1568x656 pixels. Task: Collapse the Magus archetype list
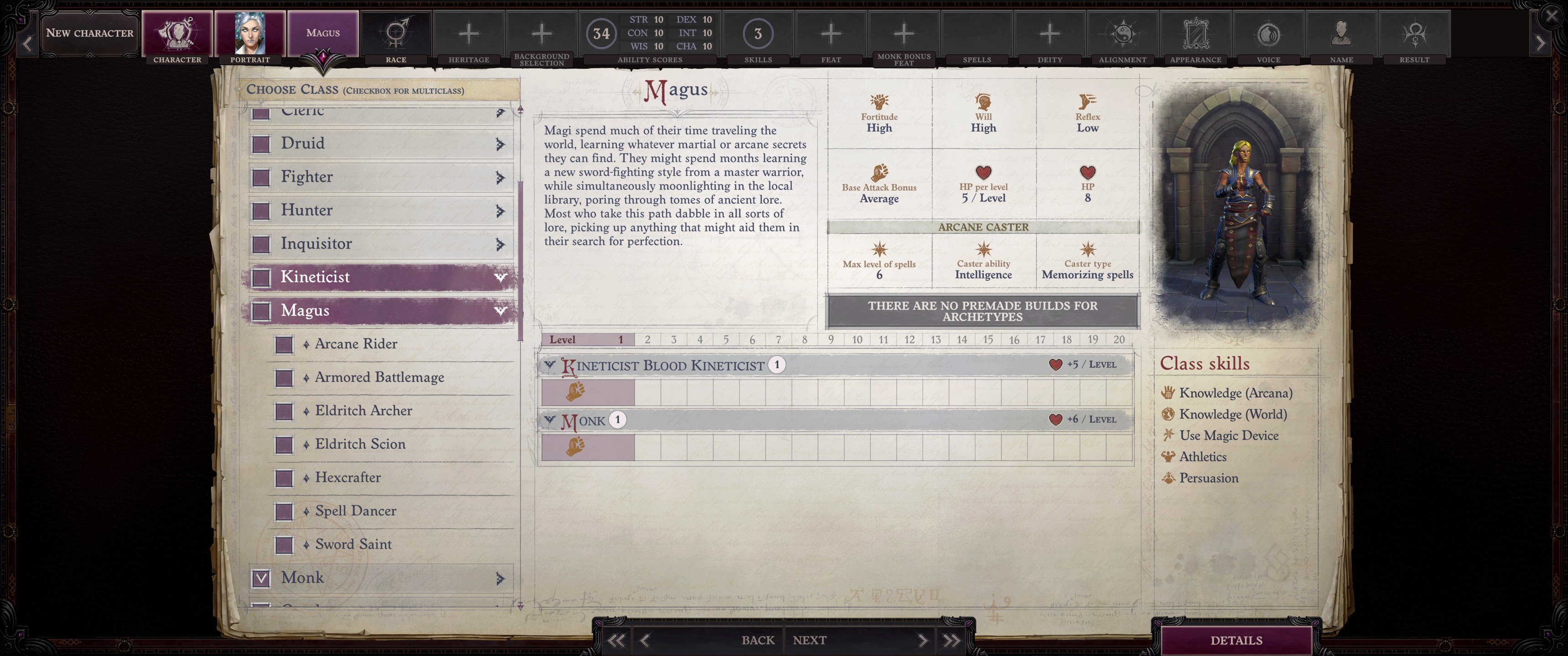tap(500, 310)
